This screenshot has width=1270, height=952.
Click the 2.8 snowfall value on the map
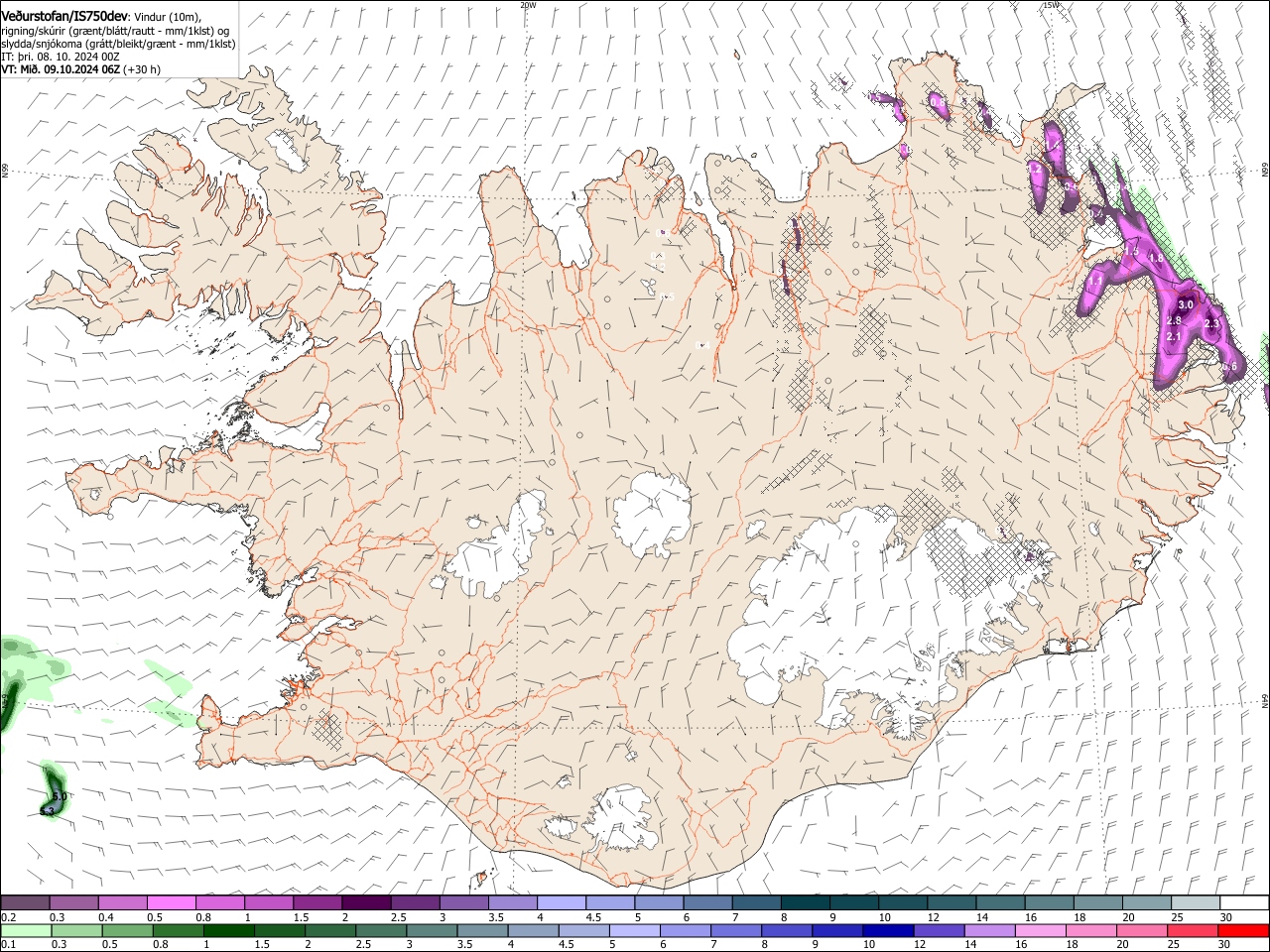[x=1174, y=320]
